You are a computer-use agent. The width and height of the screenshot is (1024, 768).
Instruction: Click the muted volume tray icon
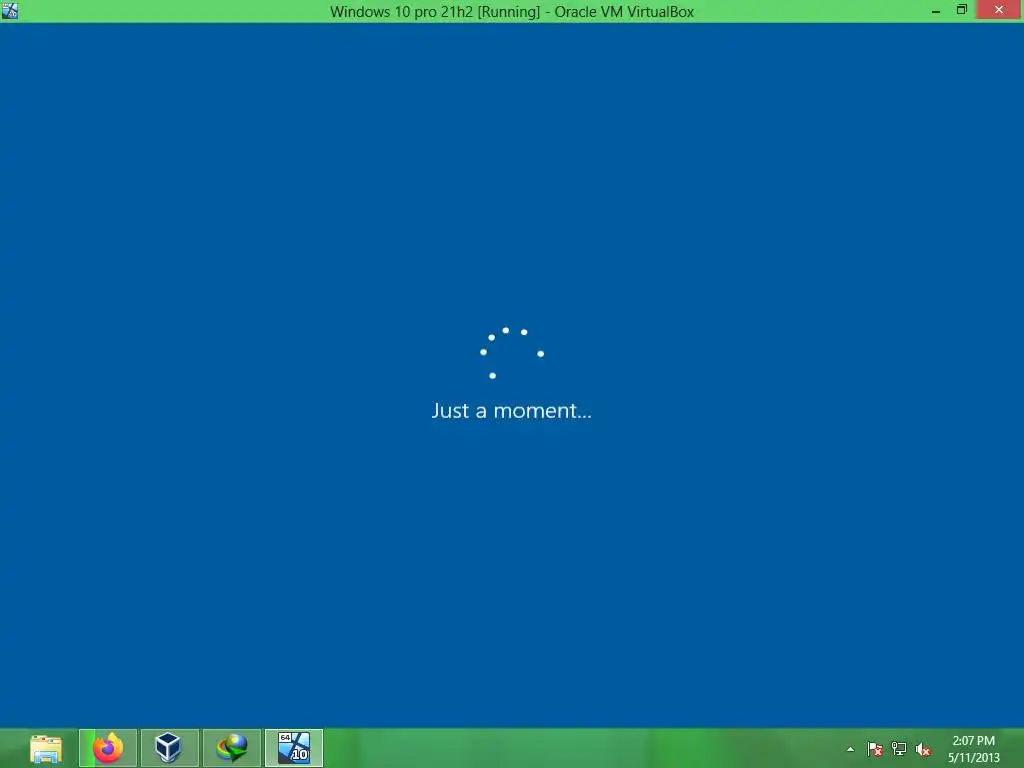click(x=923, y=749)
